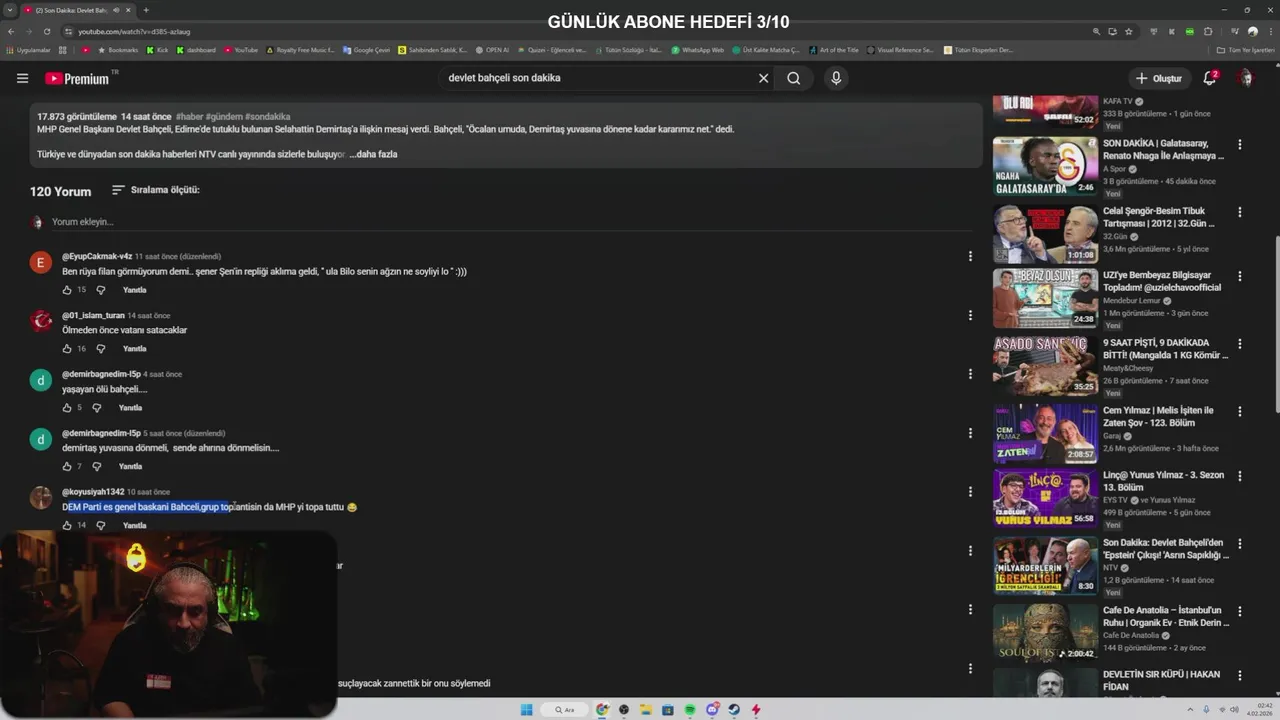Like the comment "Ölmeden önce vatanı satacaklar"

[67, 349]
